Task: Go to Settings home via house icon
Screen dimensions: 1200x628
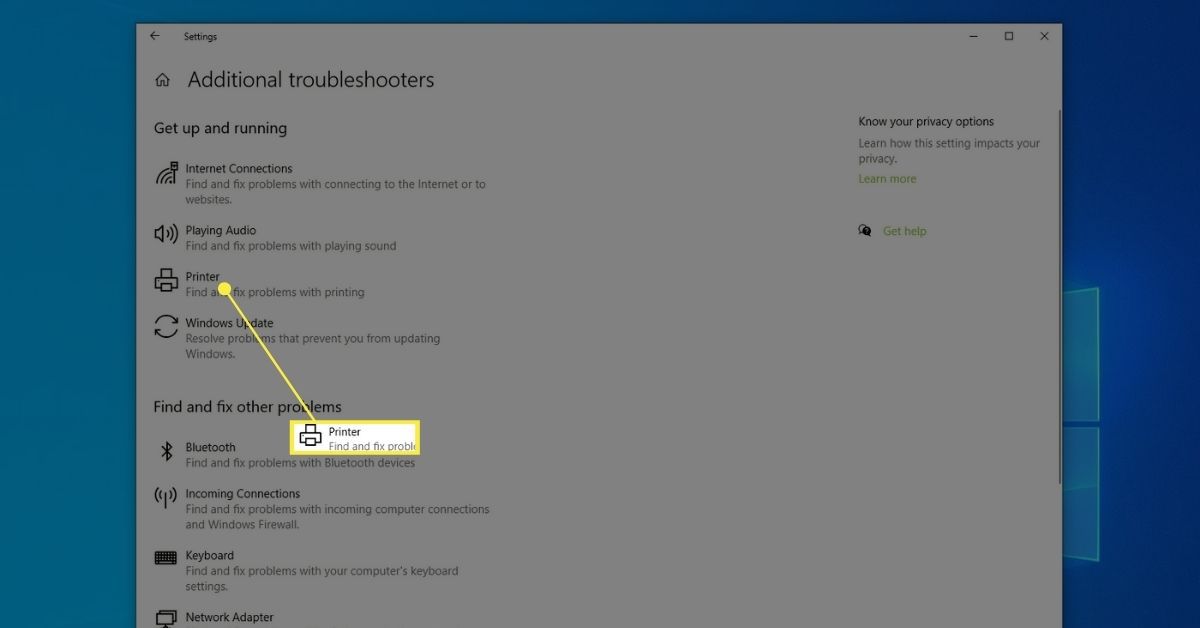Action: point(163,80)
